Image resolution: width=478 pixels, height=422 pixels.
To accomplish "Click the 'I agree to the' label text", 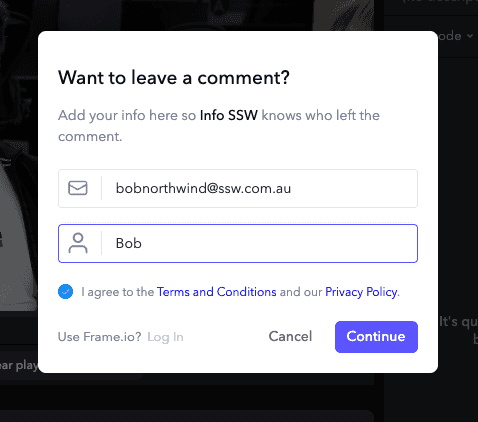I will click(117, 292).
